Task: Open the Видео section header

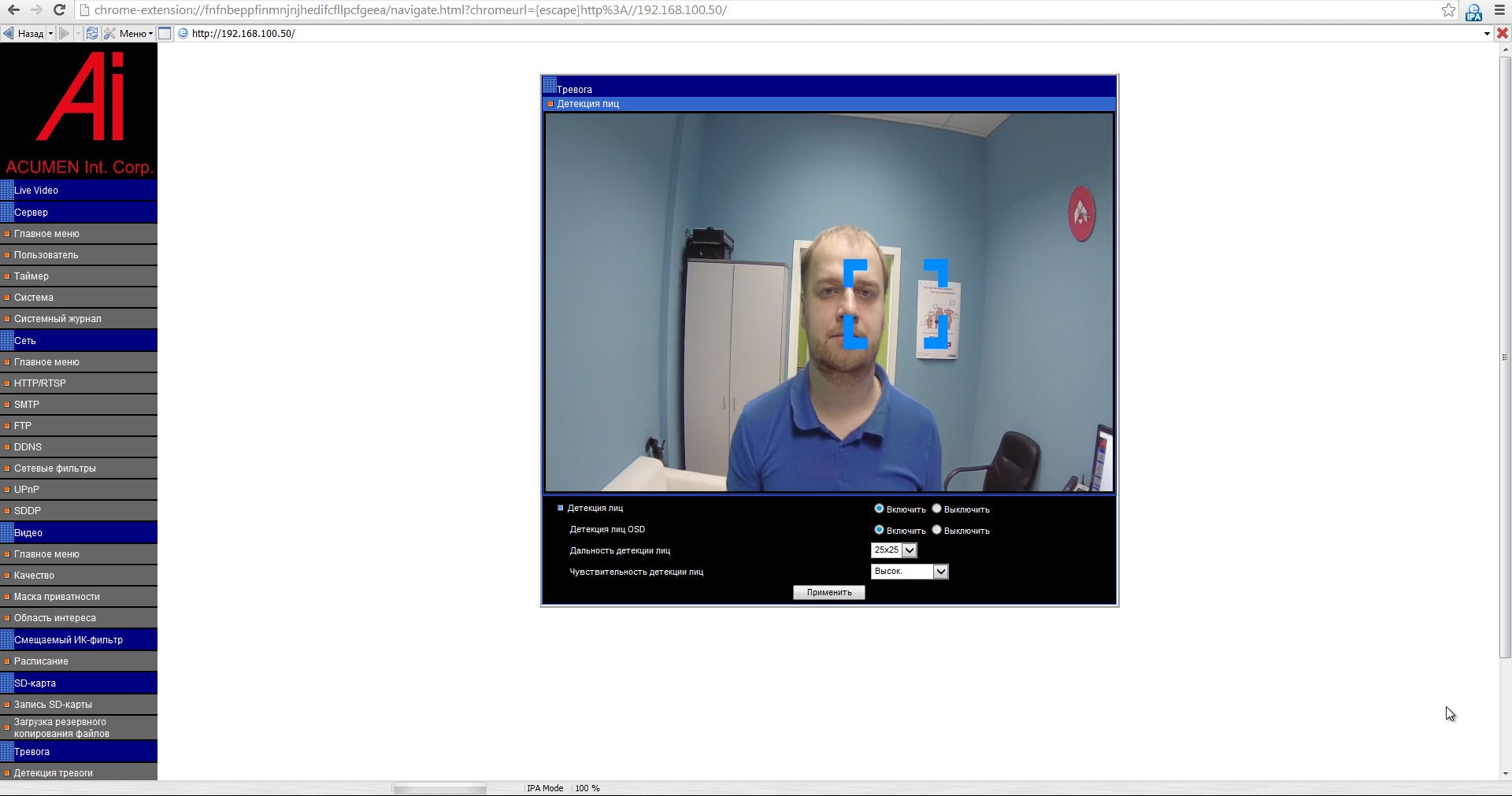Action: click(79, 532)
